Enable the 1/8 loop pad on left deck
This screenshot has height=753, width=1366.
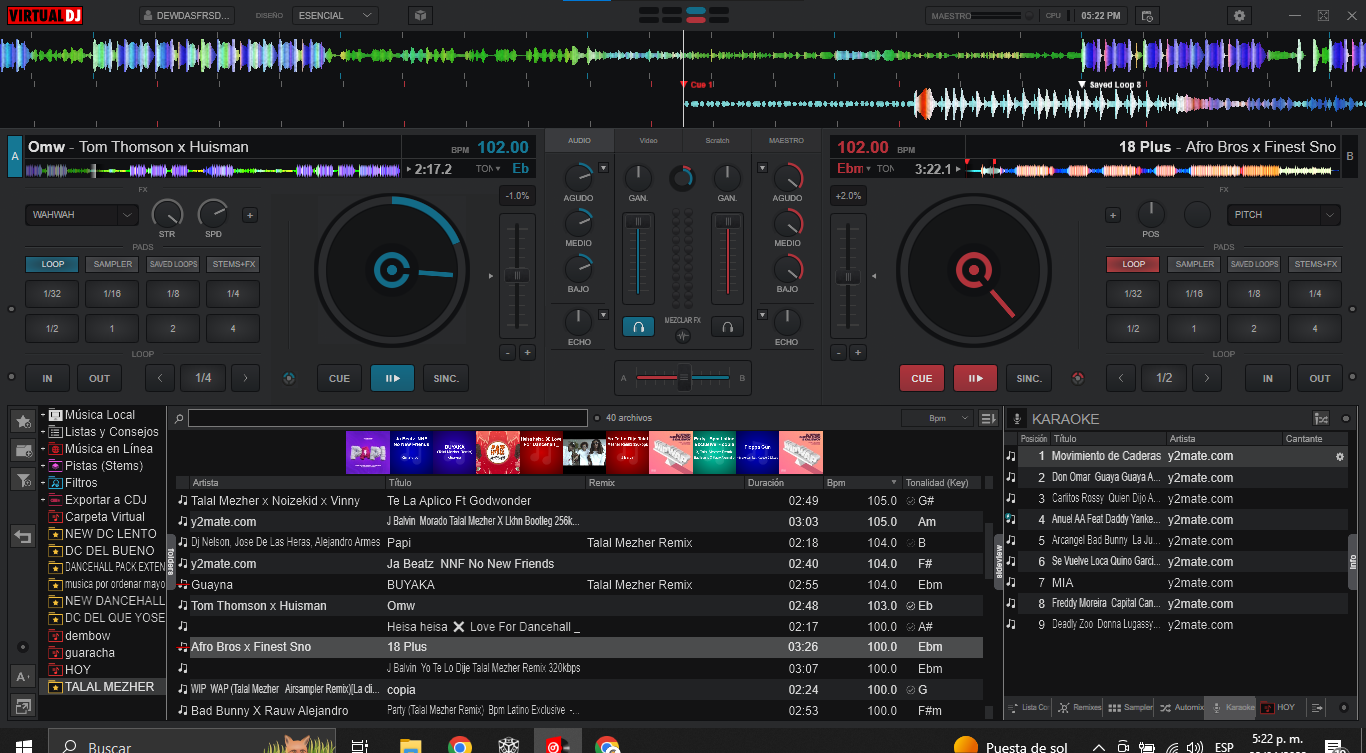pos(173,294)
